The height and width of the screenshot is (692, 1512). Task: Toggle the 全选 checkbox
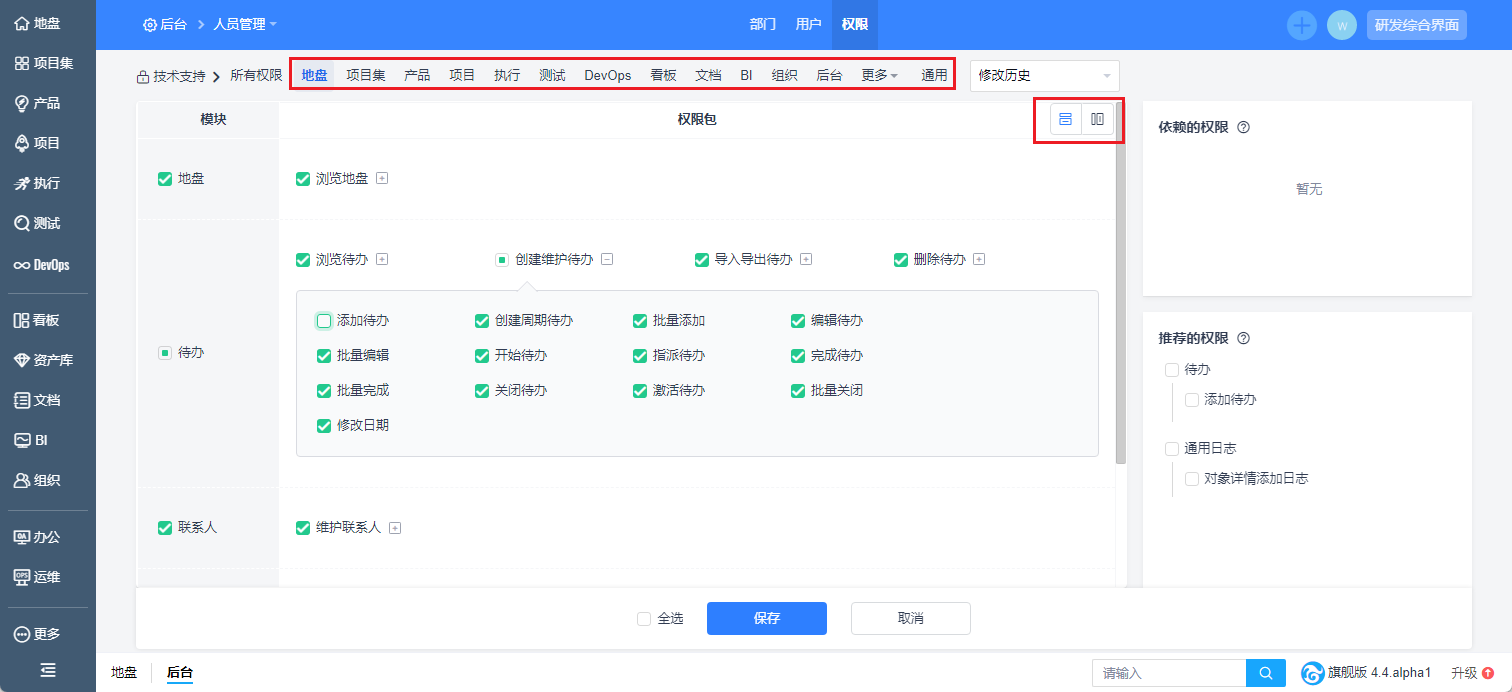[x=644, y=619]
